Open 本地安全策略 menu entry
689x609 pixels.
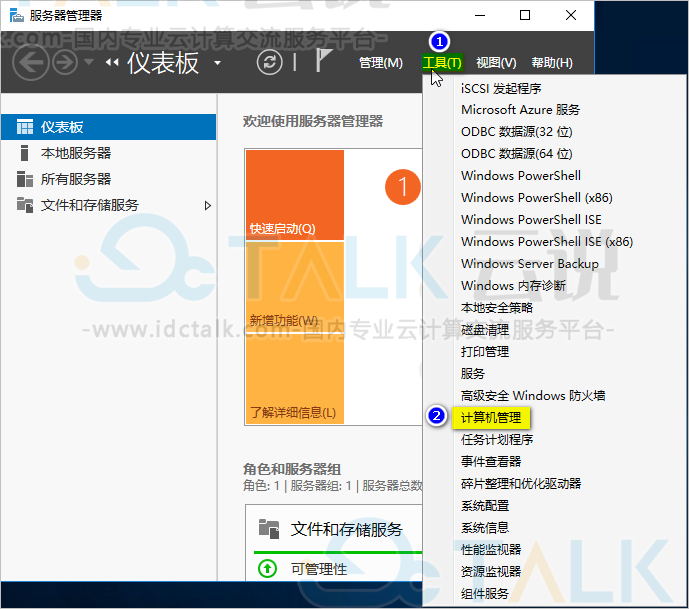(497, 308)
